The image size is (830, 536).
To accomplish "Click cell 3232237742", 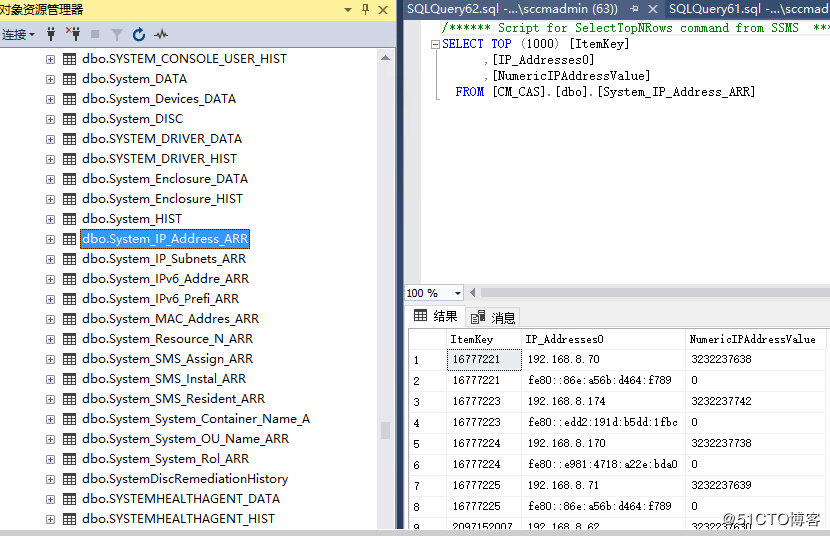I will point(755,401).
